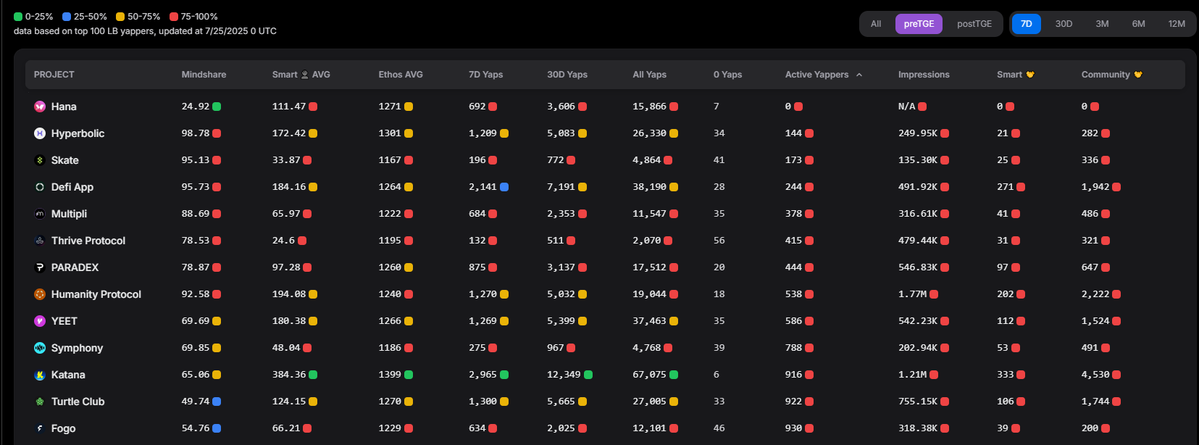
Task: Click the Active Yappers sort arrow
Action: coord(859,75)
